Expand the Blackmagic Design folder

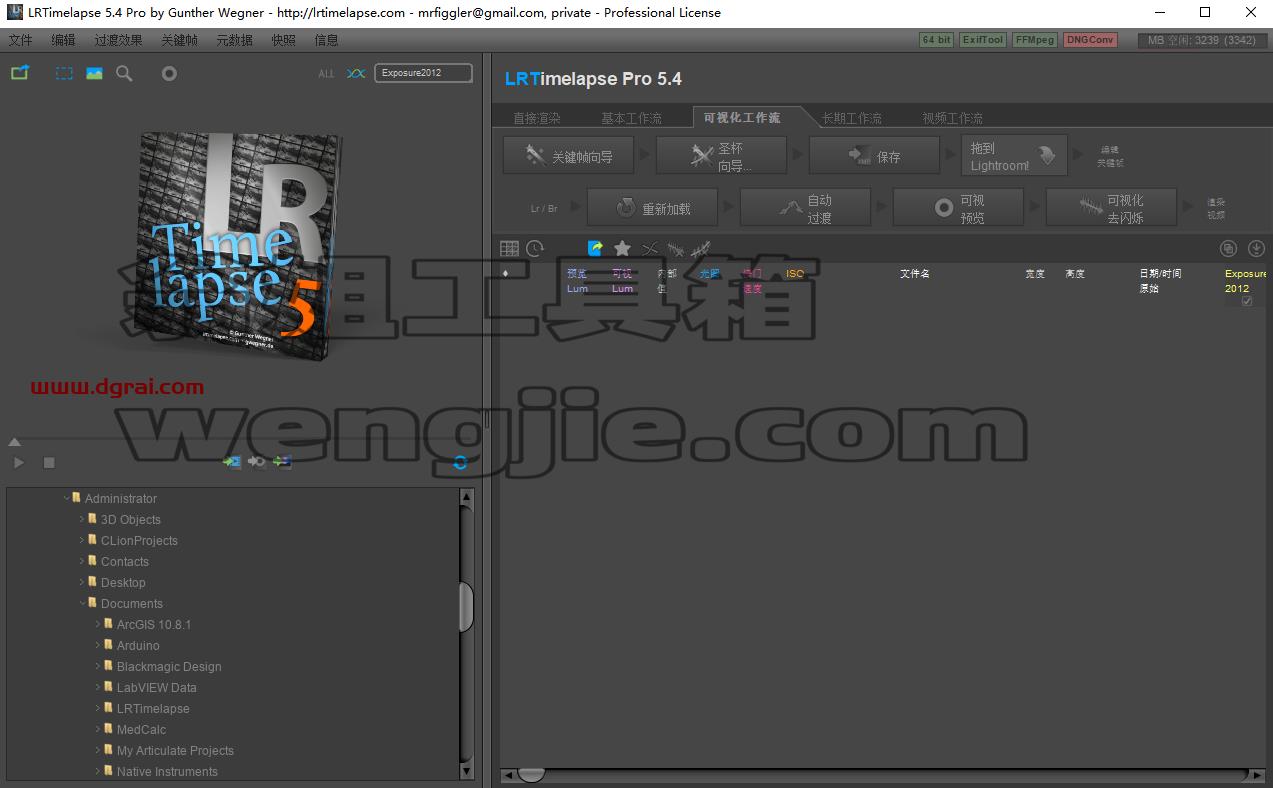pyautogui.click(x=98, y=666)
